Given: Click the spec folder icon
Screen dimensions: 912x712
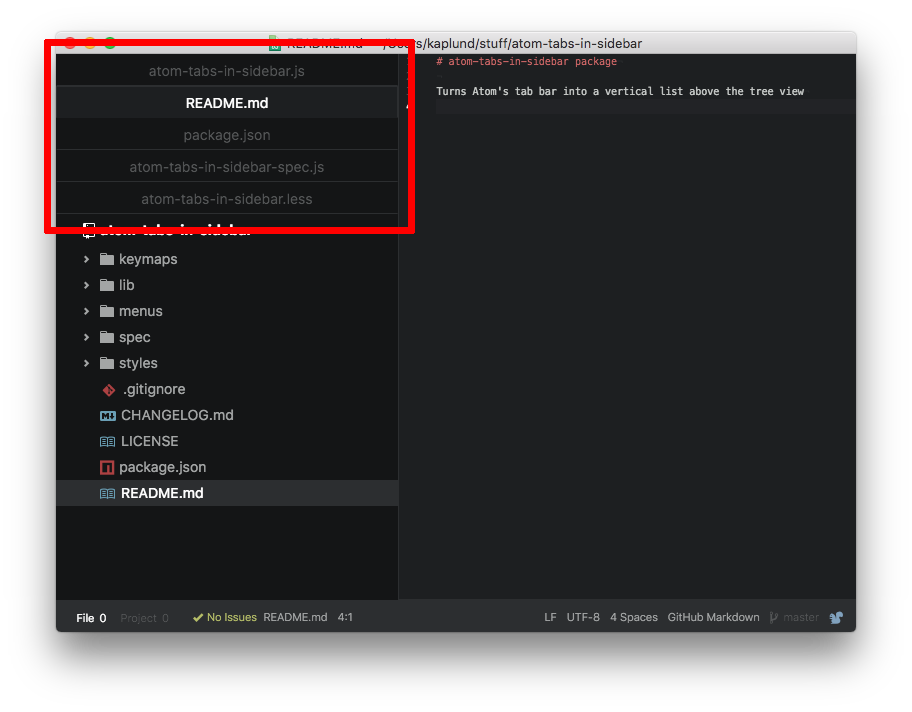Looking at the screenshot, I should tap(107, 337).
